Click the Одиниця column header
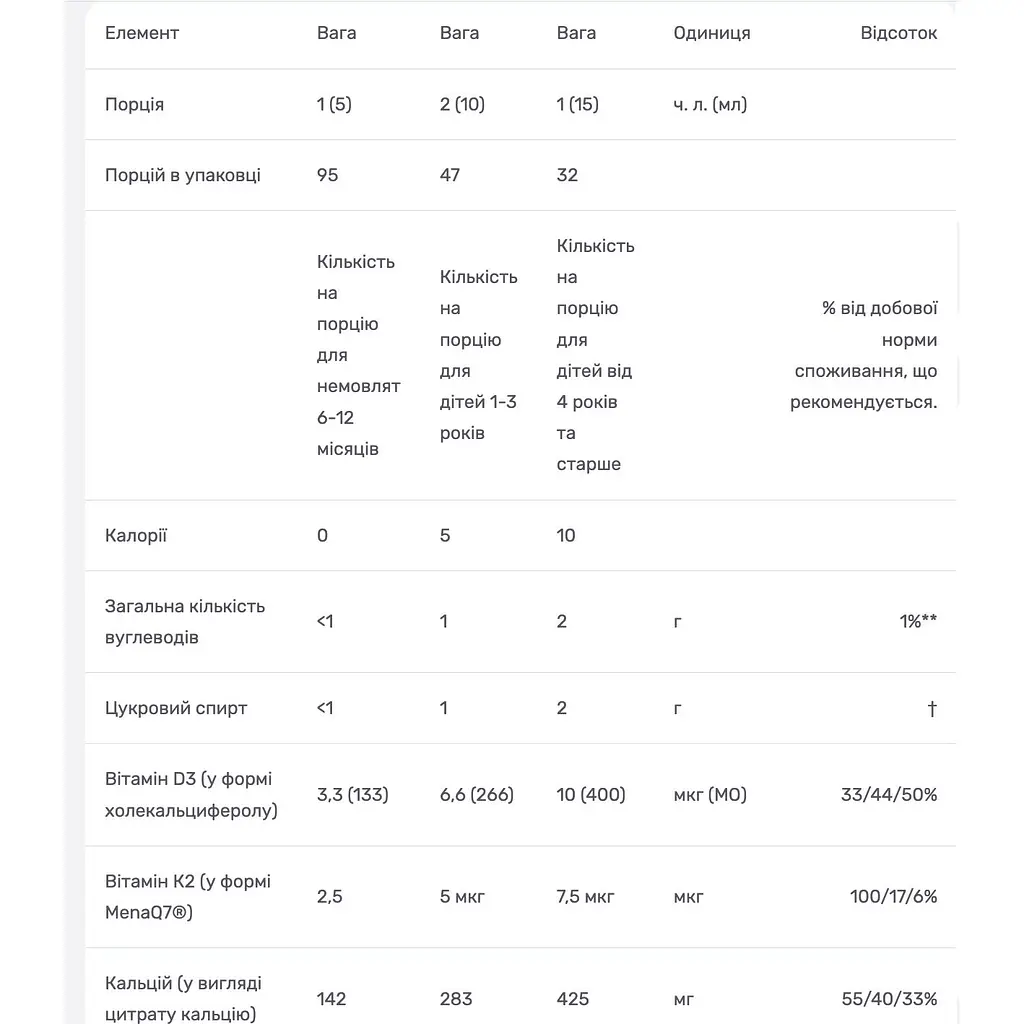 (712, 33)
